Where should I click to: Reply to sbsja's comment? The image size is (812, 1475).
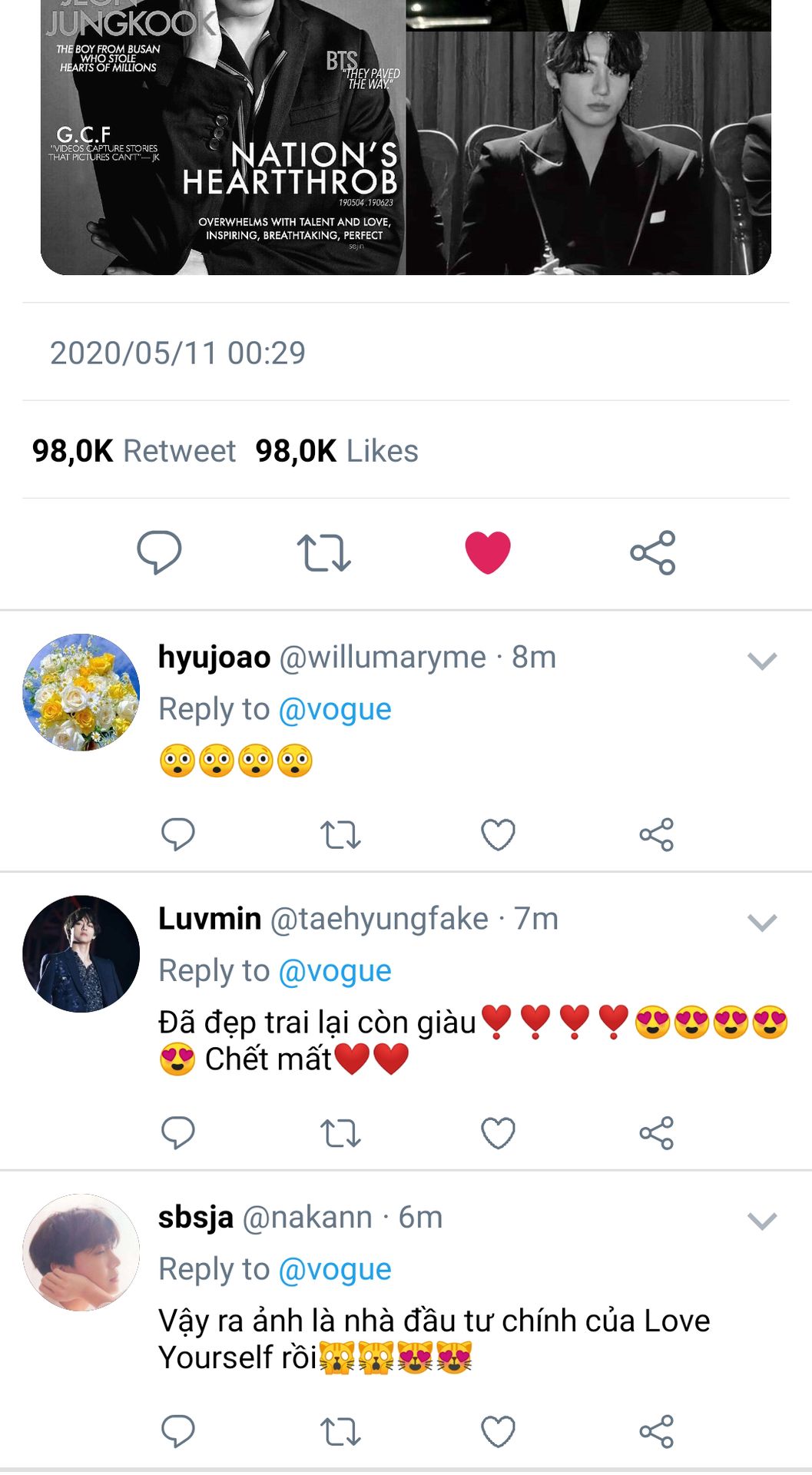(x=178, y=1432)
